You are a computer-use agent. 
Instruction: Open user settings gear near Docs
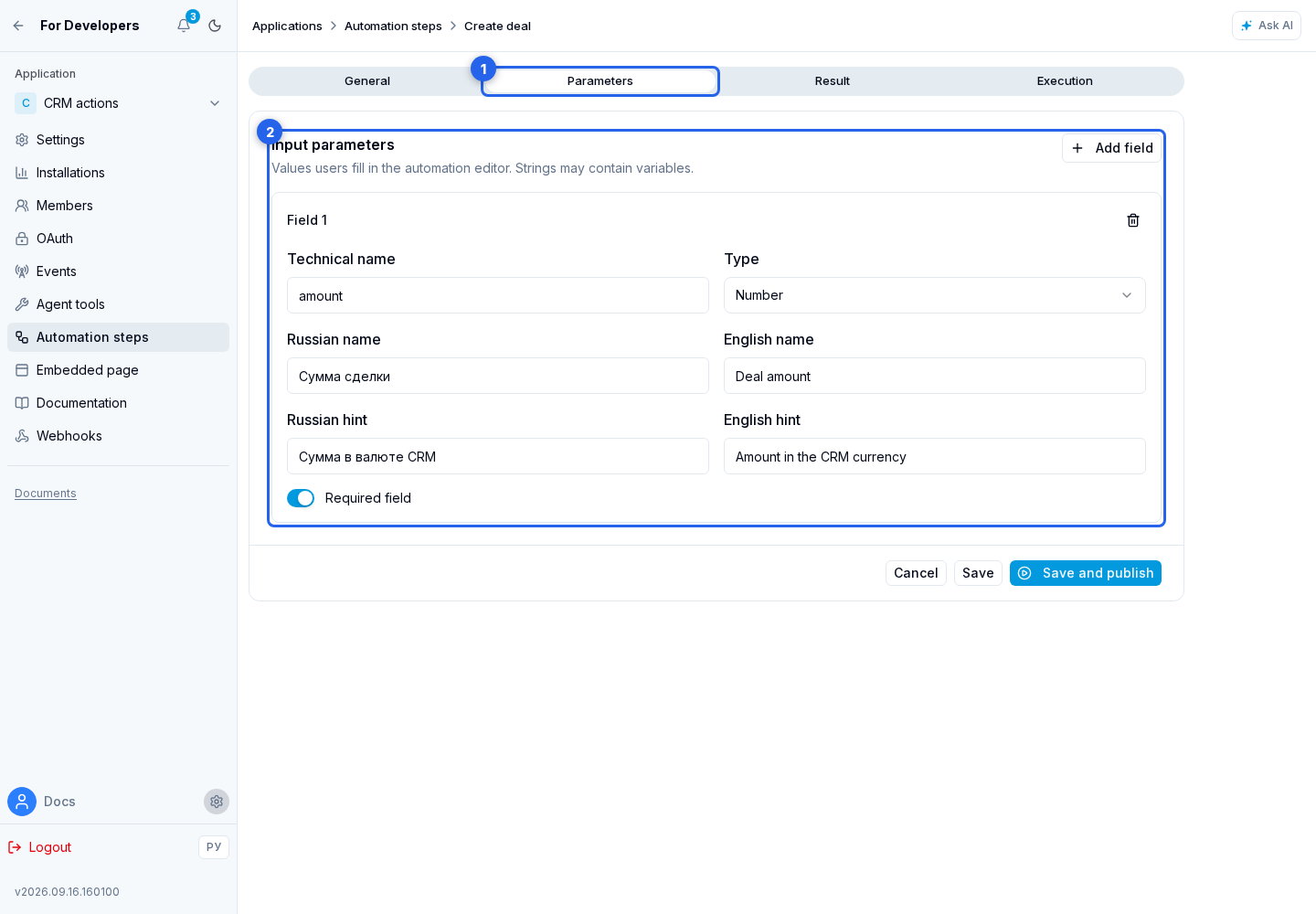coord(217,802)
